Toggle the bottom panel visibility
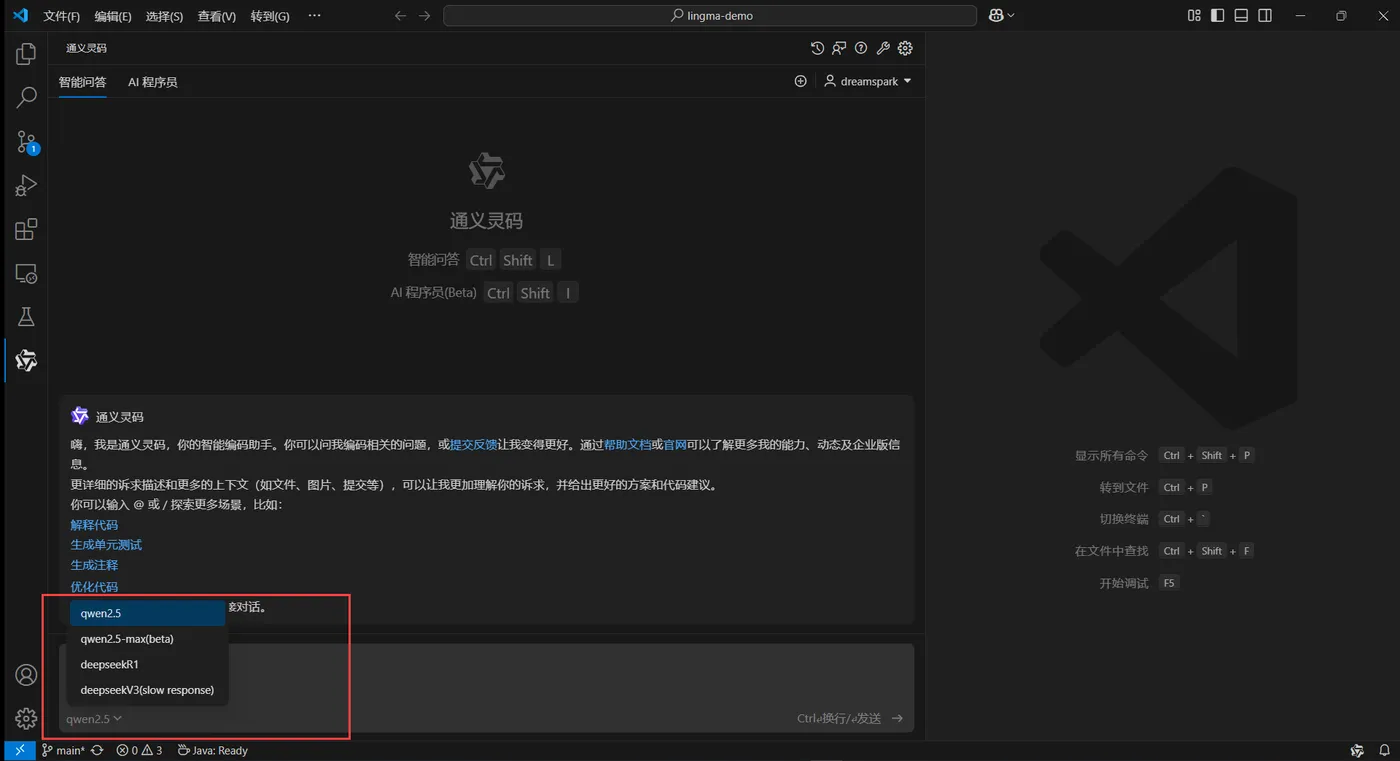Image resolution: width=1400 pixels, height=761 pixels. coord(1241,15)
